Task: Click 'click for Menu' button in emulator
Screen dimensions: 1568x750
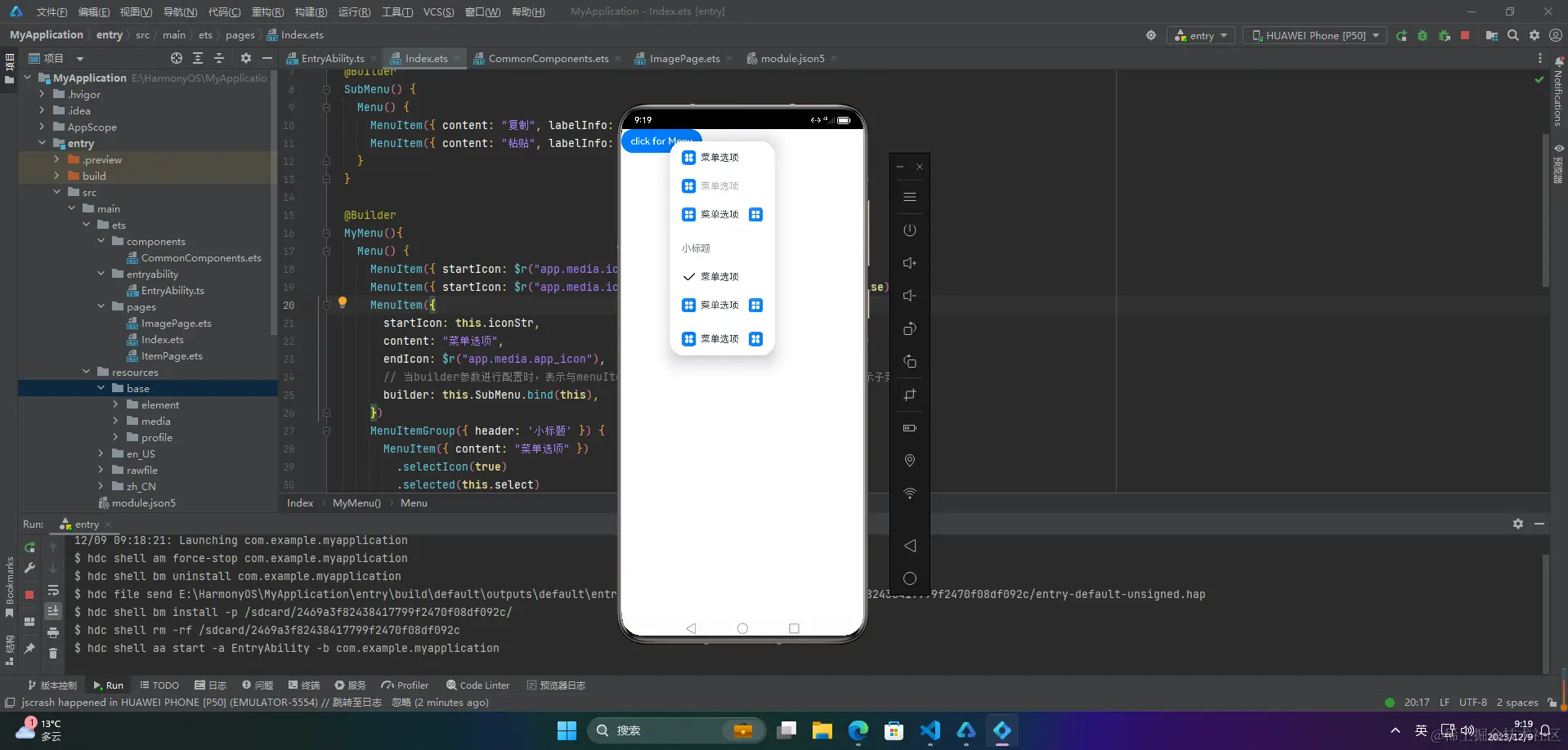Action: pos(661,141)
